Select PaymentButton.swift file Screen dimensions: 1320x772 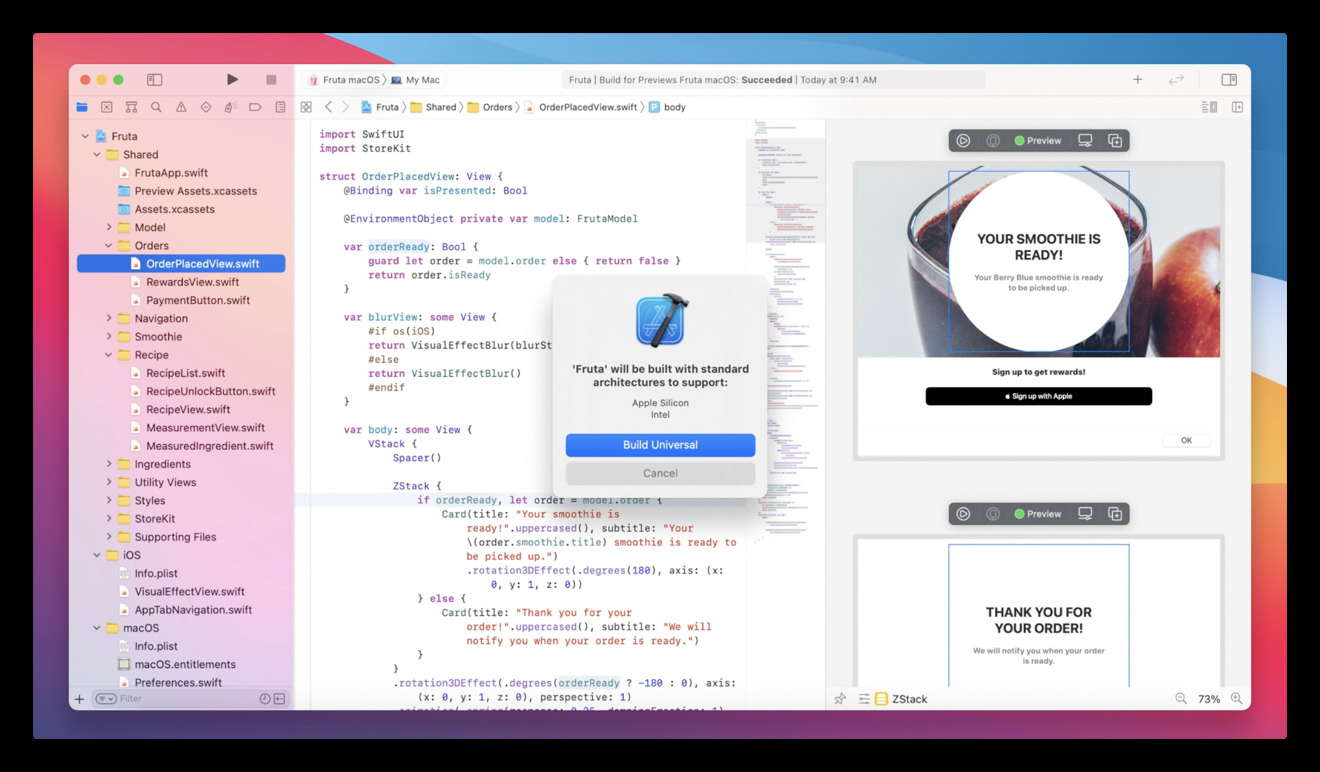click(x=197, y=300)
